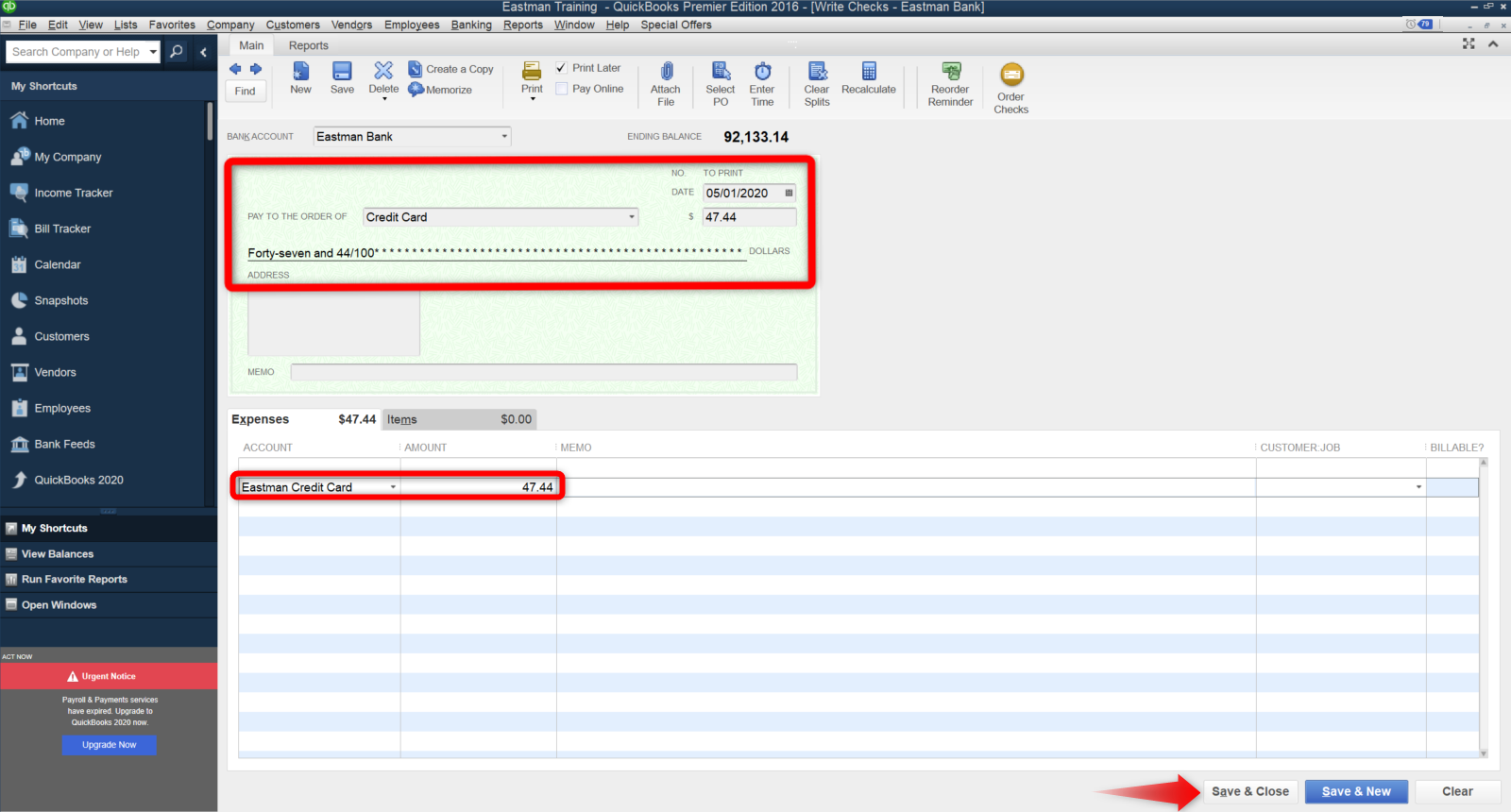1511x812 pixels.
Task: Expand the Print button dropdown arrow
Action: (x=533, y=99)
